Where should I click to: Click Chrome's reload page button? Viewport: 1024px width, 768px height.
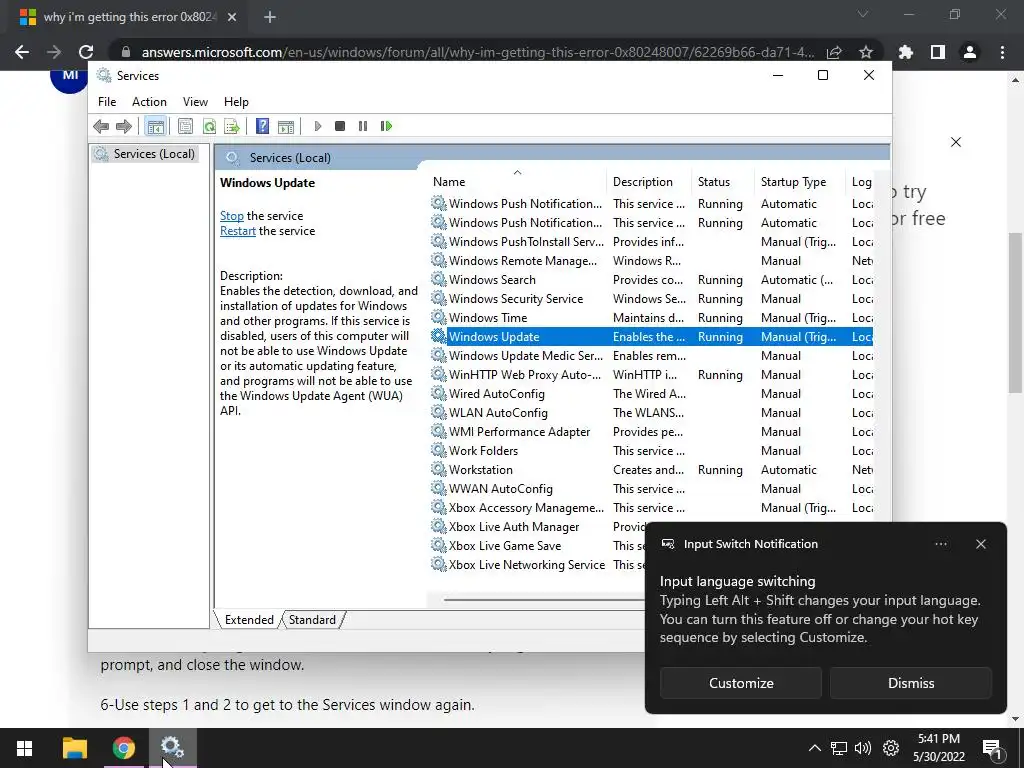tap(86, 52)
